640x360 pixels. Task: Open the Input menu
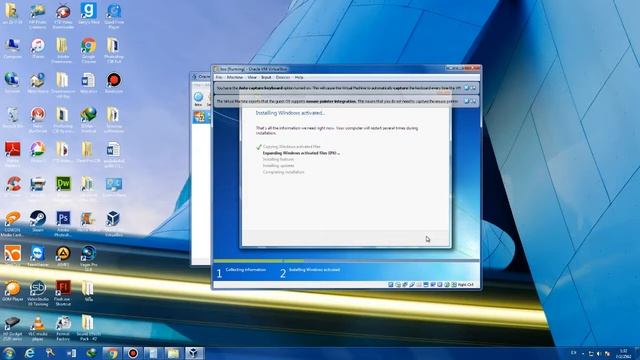point(266,77)
